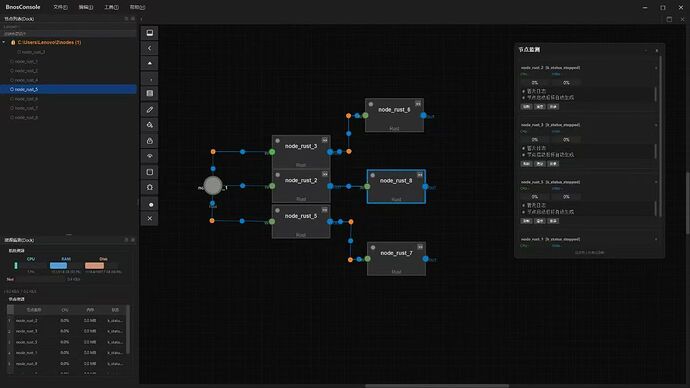
Task: Click the upward triangle icon in canvas toolbar
Action: pyautogui.click(x=150, y=63)
